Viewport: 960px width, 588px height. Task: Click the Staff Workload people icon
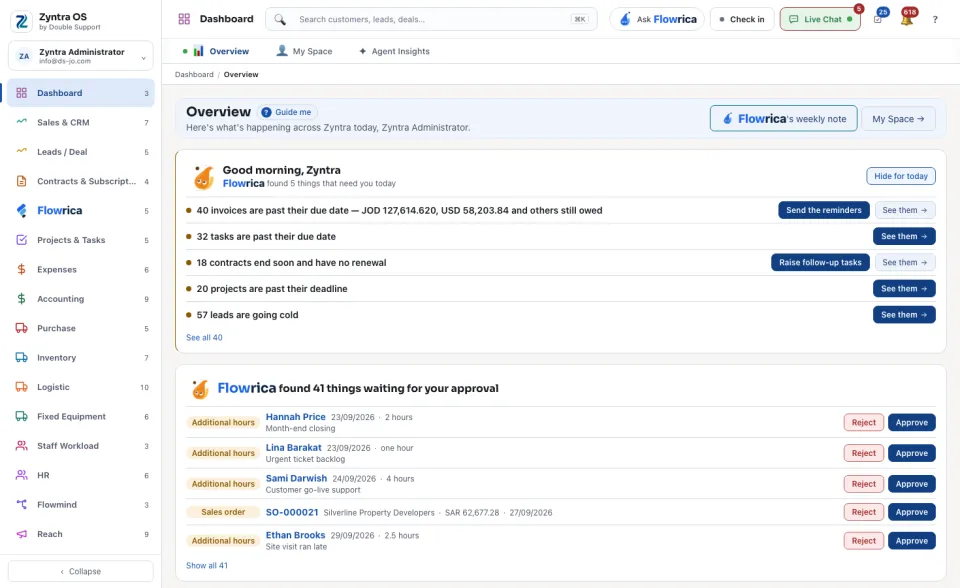point(21,446)
